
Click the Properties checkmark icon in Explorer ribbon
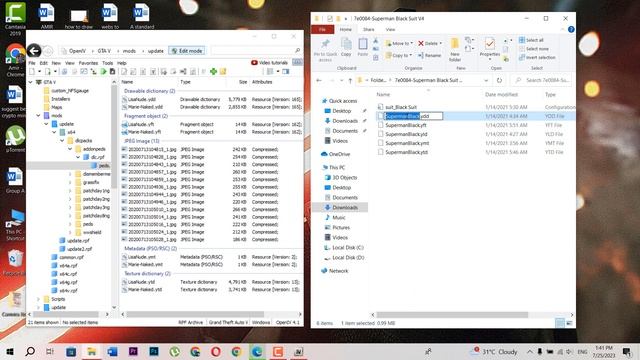coord(489,44)
